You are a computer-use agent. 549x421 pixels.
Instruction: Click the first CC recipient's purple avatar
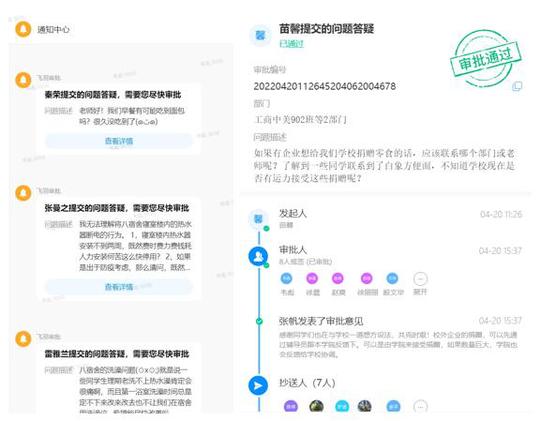click(290, 406)
